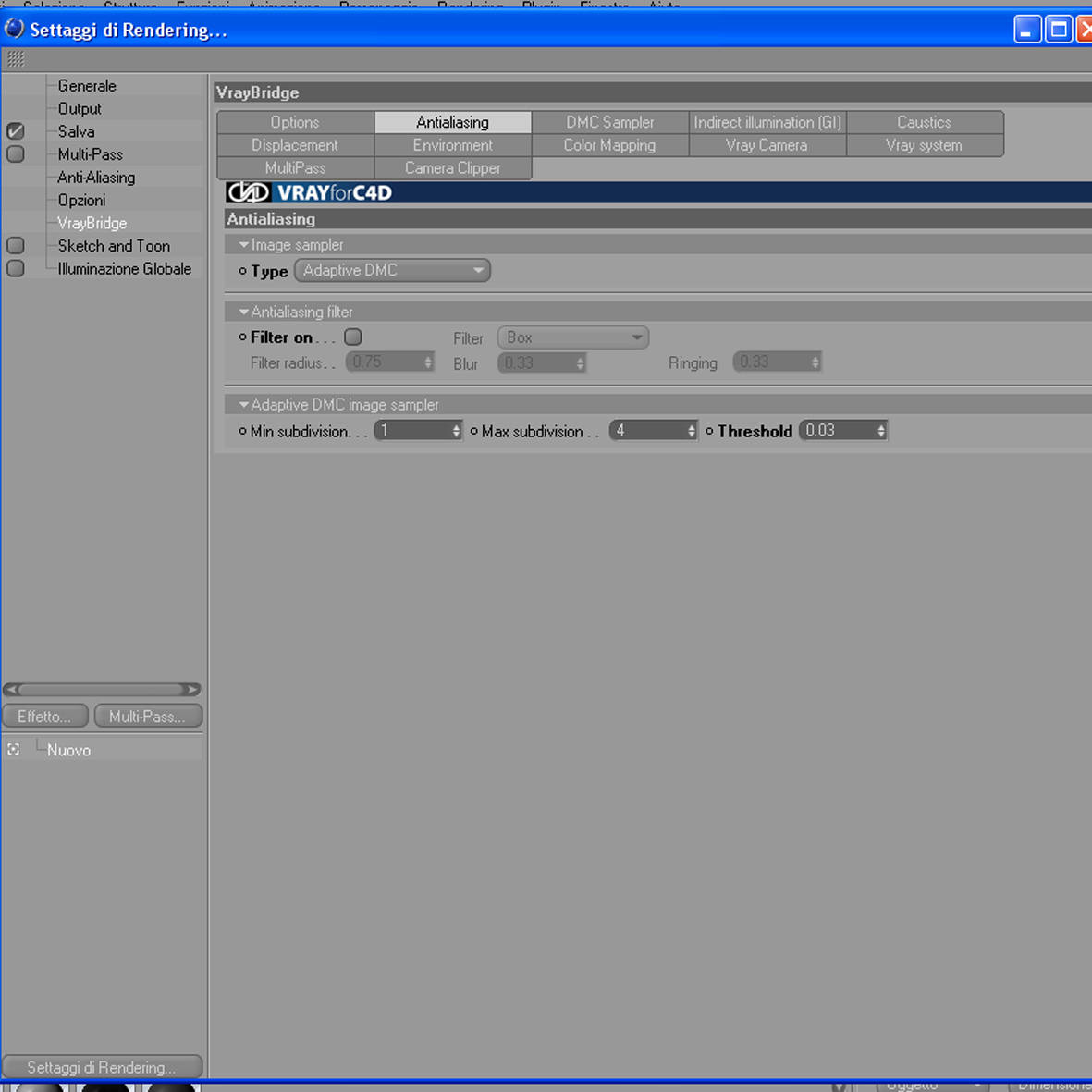Select Anti-Aliasing in the settings list
This screenshot has width=1092, height=1092.
96,177
